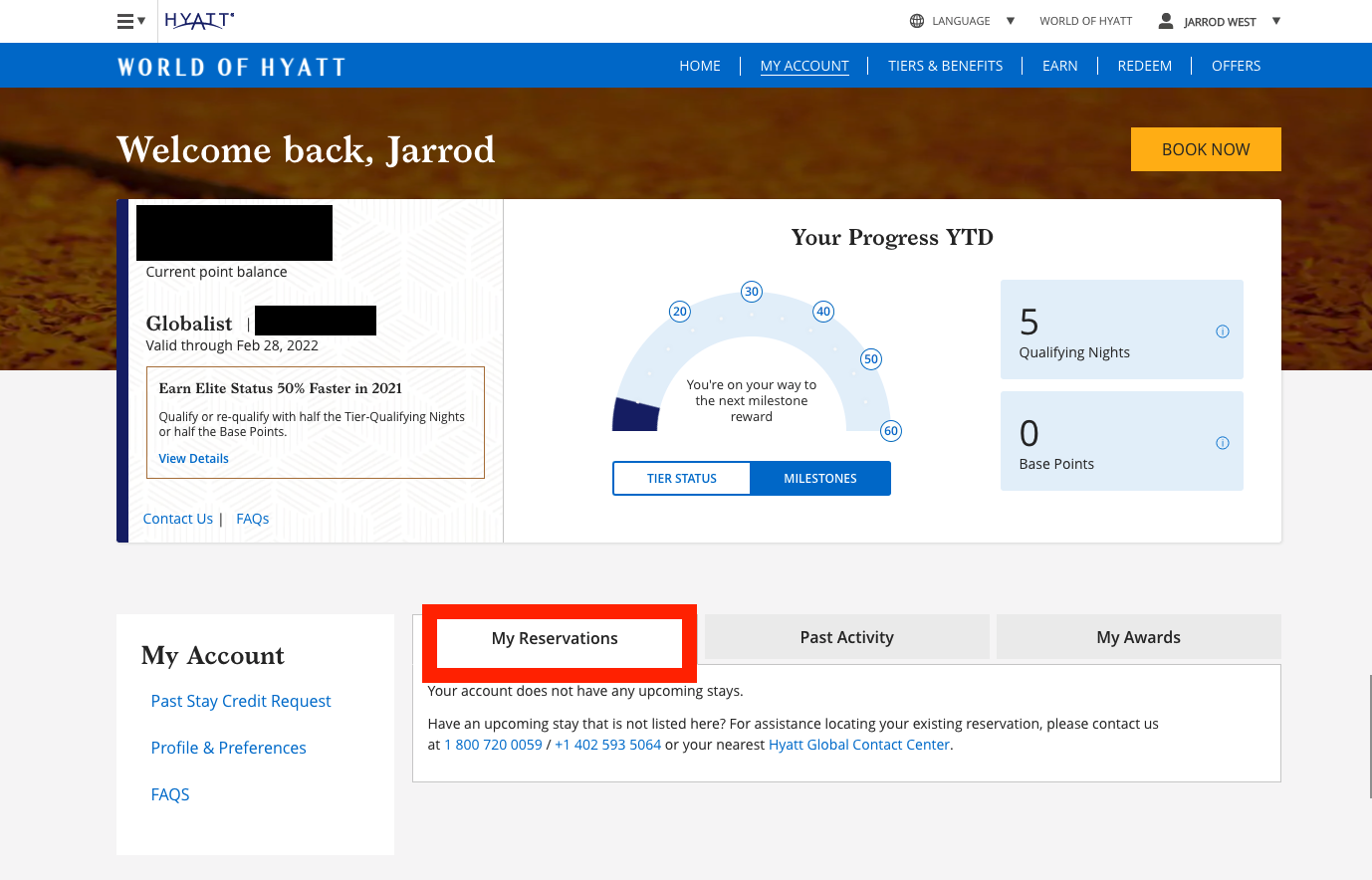
Task: Click the 5 Qualifying Nights card
Action: pos(1122,330)
